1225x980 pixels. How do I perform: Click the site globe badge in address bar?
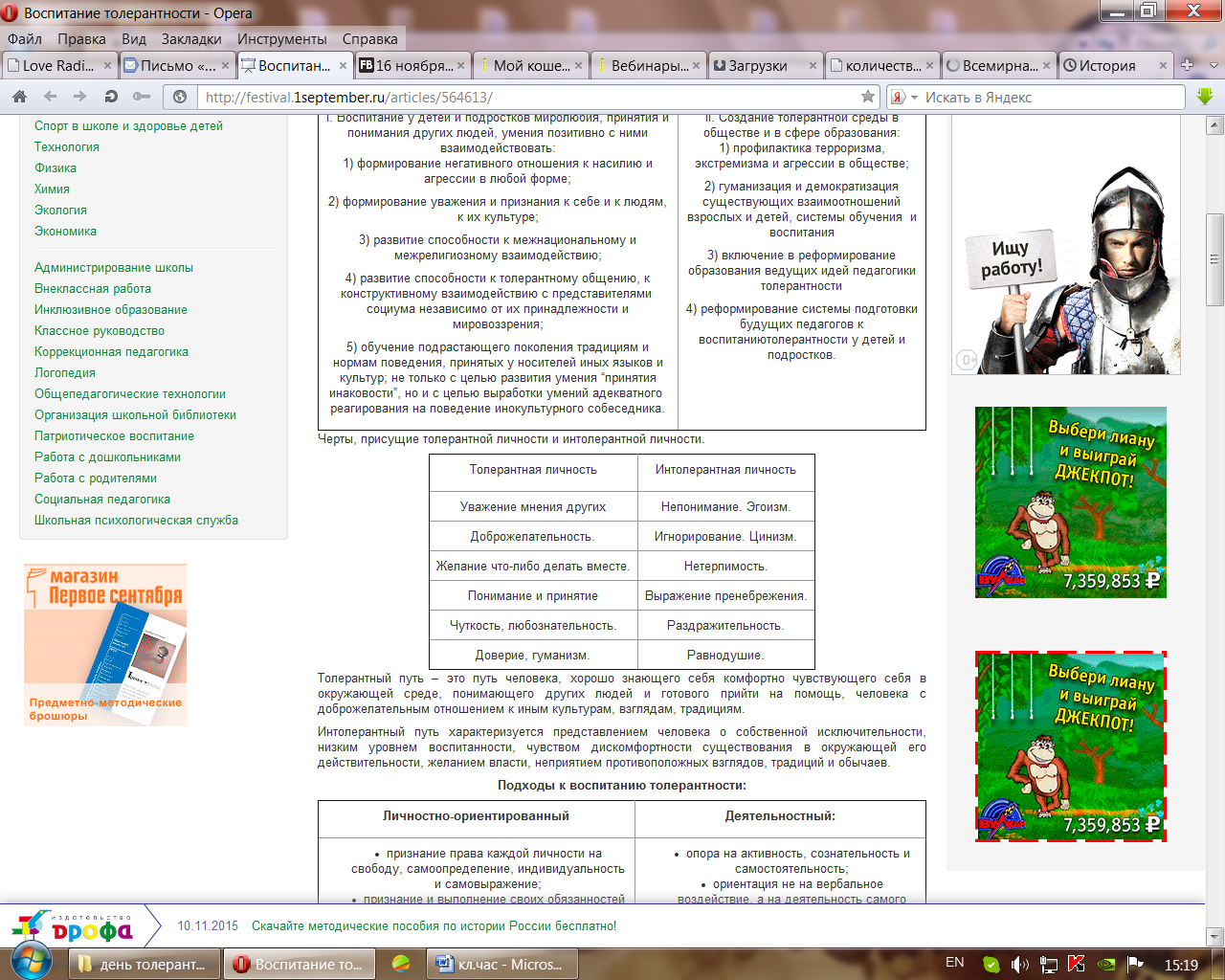[179, 97]
